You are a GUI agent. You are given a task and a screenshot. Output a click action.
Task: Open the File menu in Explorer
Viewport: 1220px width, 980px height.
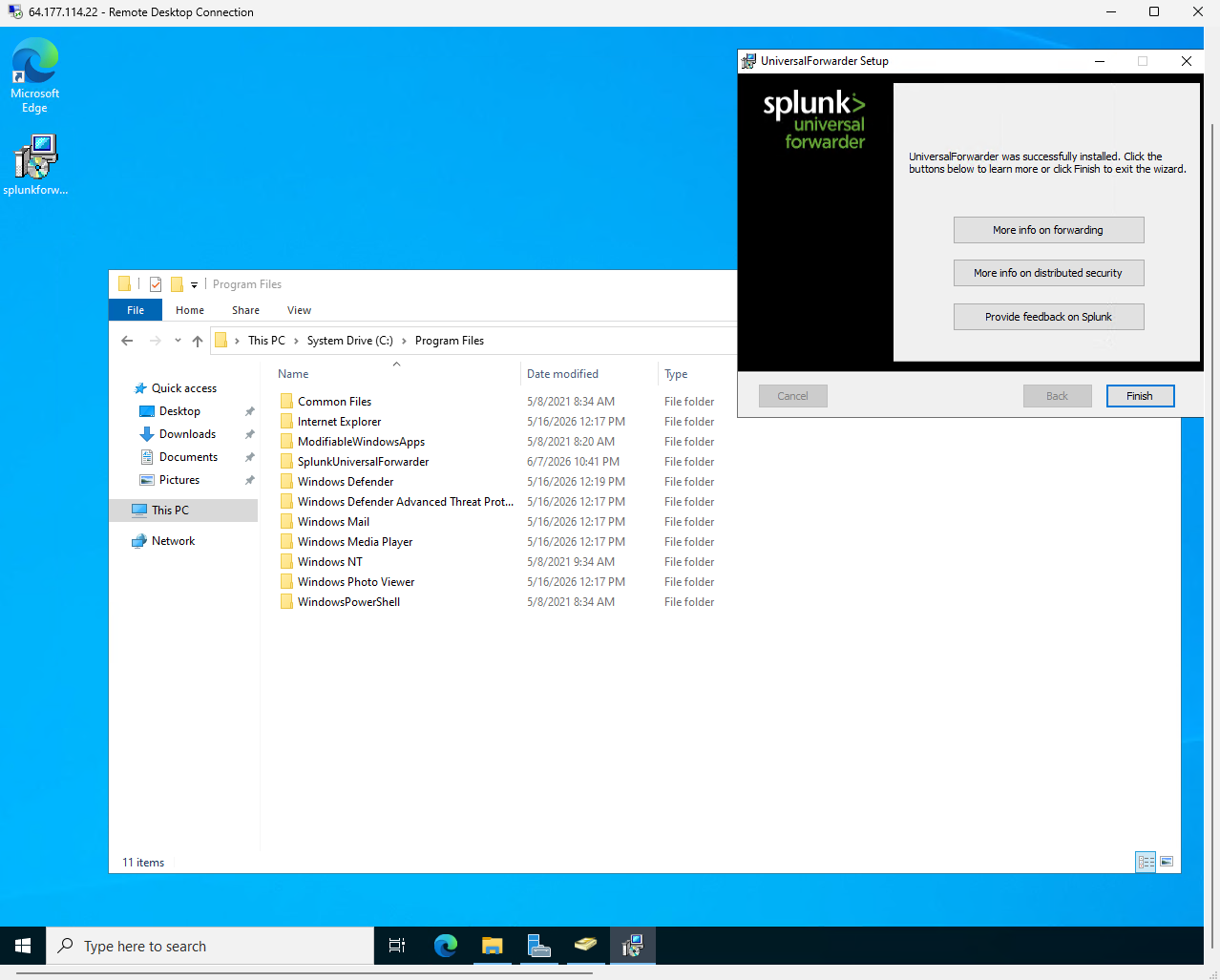coord(136,310)
